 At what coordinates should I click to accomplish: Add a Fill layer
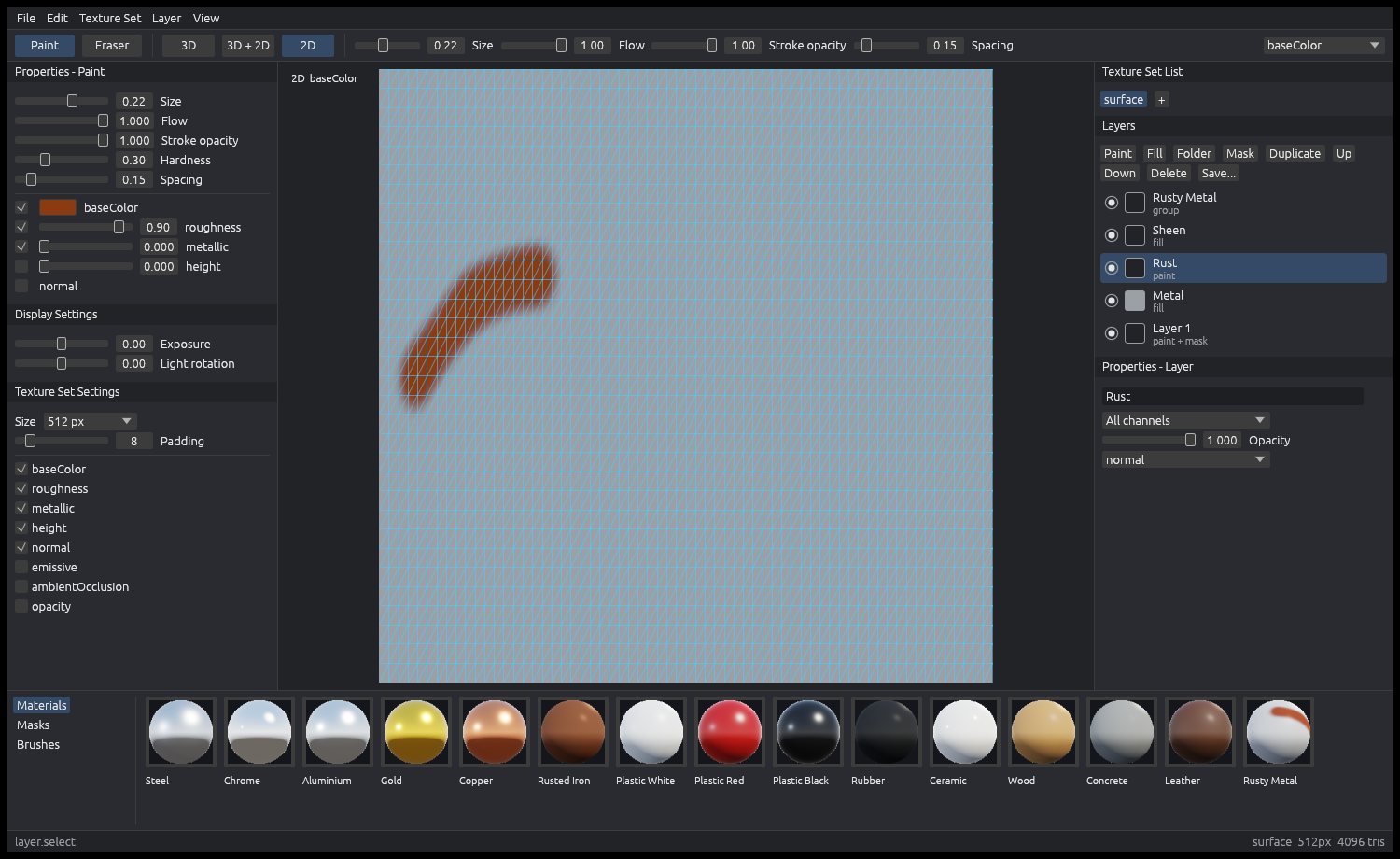(x=1155, y=153)
